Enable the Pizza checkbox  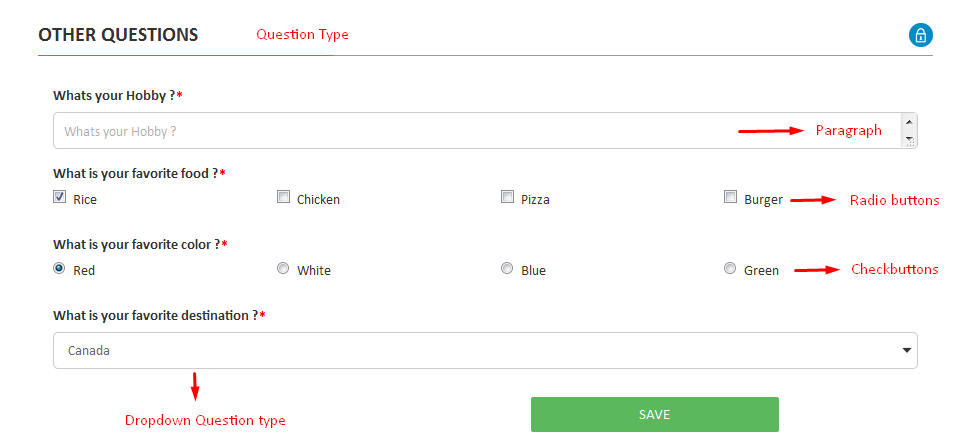pos(508,198)
